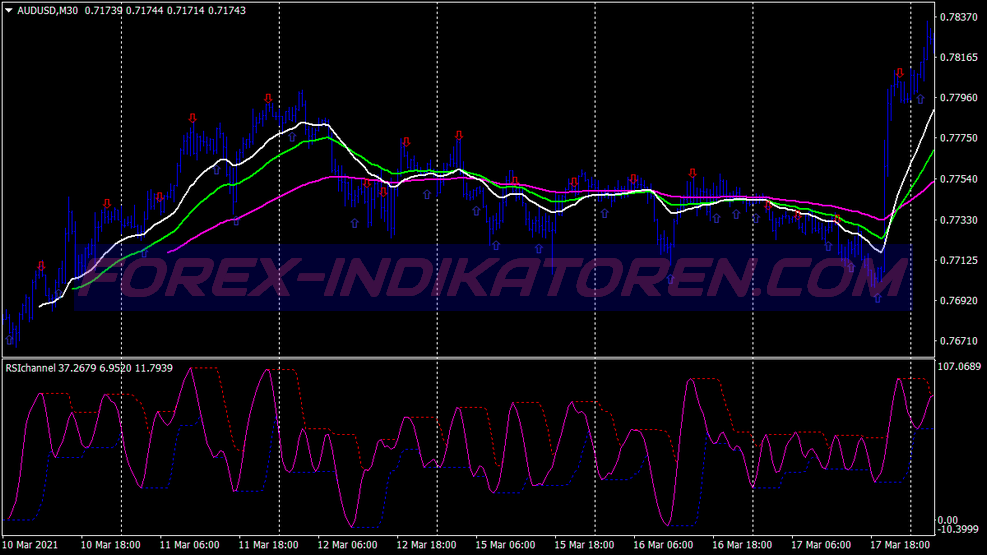Select the 0.77125 price axis label
Screen dimensions: 987x555
click(x=959, y=260)
